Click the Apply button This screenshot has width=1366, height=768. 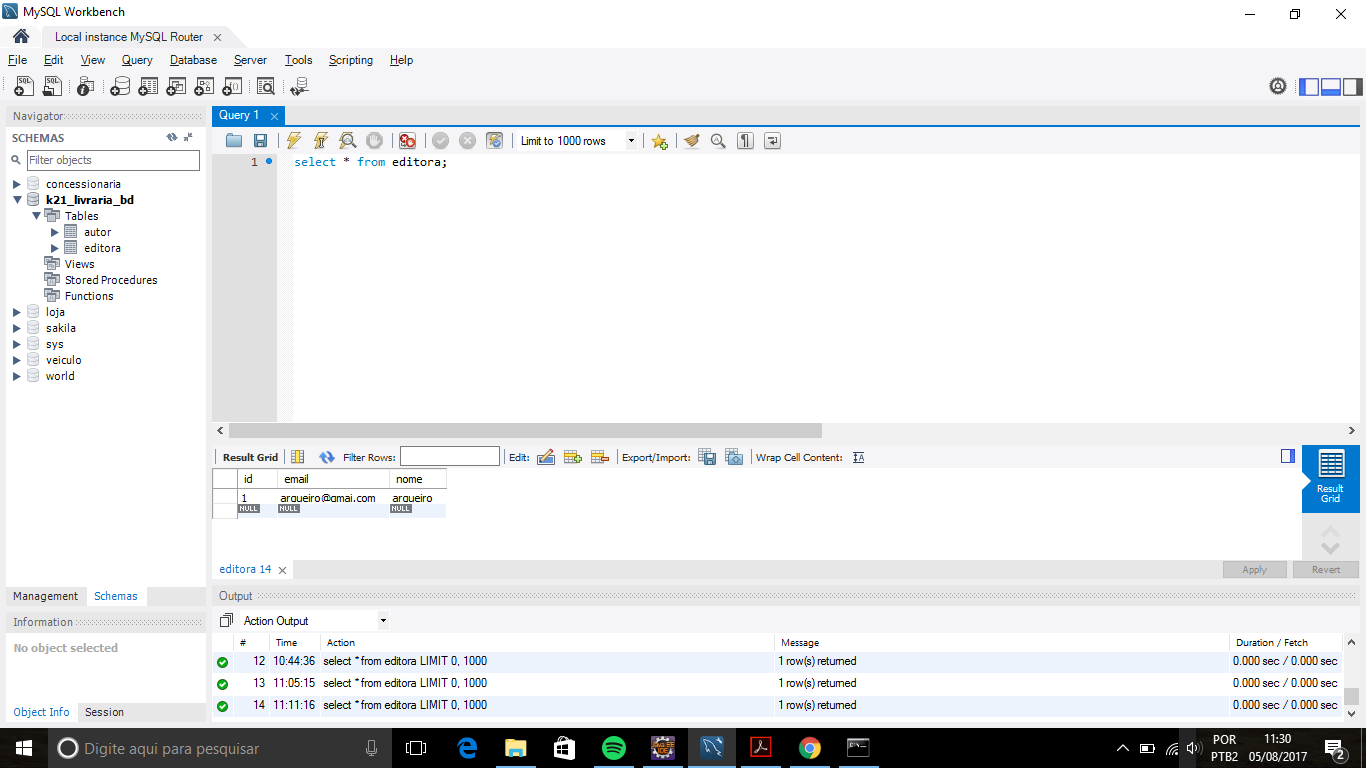1254,569
